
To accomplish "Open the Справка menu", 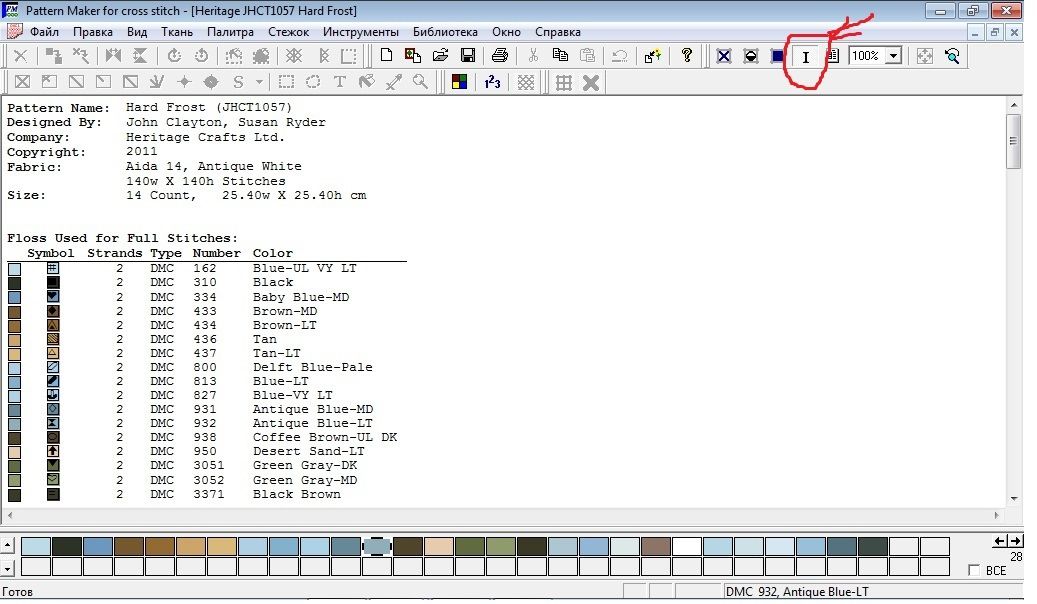I will click(x=558, y=32).
